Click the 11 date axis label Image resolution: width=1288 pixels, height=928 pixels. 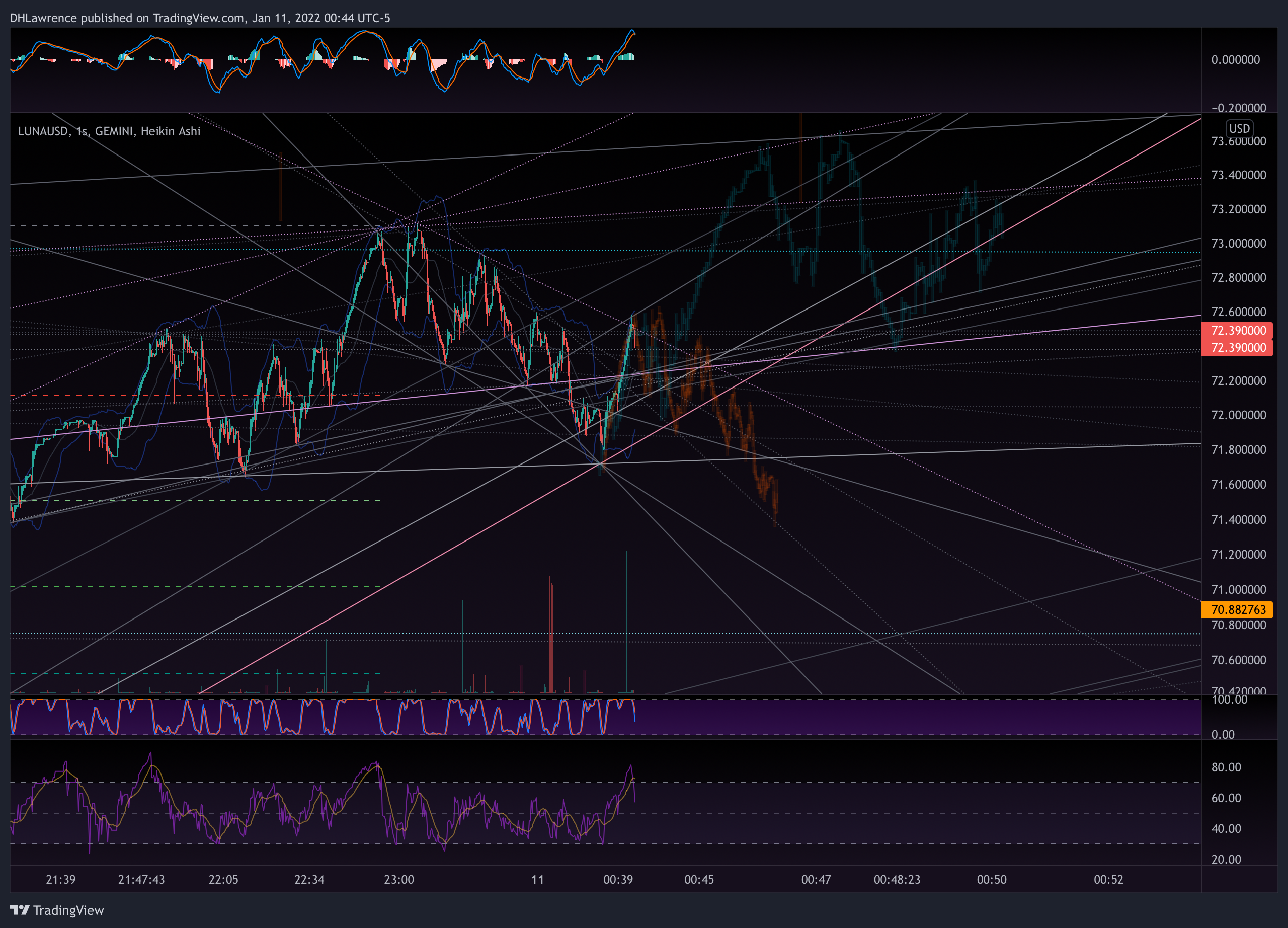tap(538, 879)
